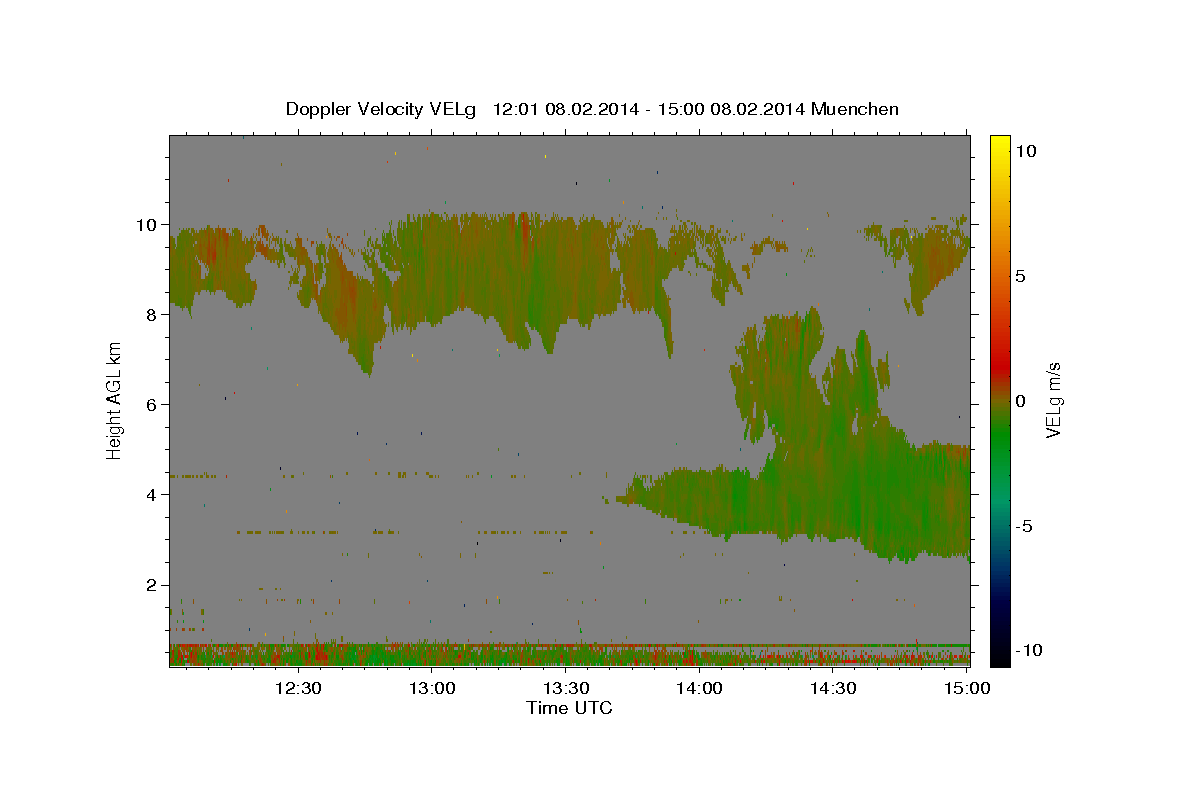Click the high cloud band near 9 km at 13:15
This screenshot has height=800, width=1200.
tap(500, 270)
